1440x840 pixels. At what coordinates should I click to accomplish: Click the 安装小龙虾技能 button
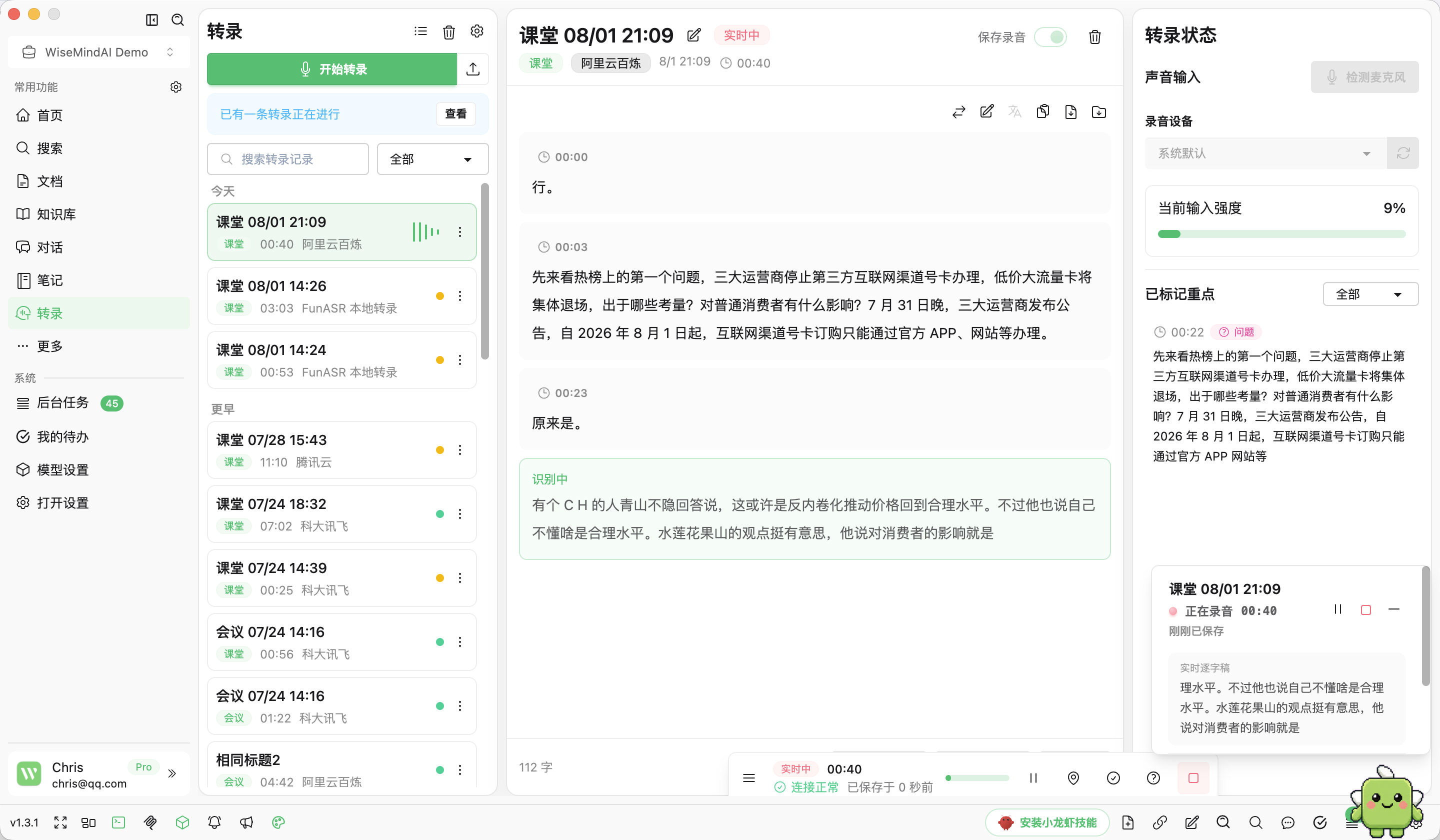click(x=1047, y=822)
